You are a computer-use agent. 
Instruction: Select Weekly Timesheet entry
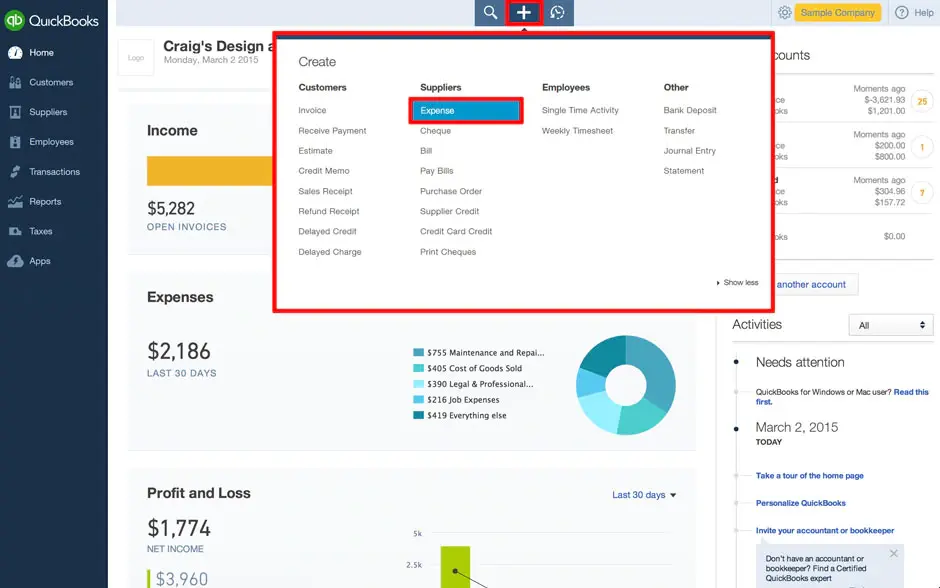[577, 131]
